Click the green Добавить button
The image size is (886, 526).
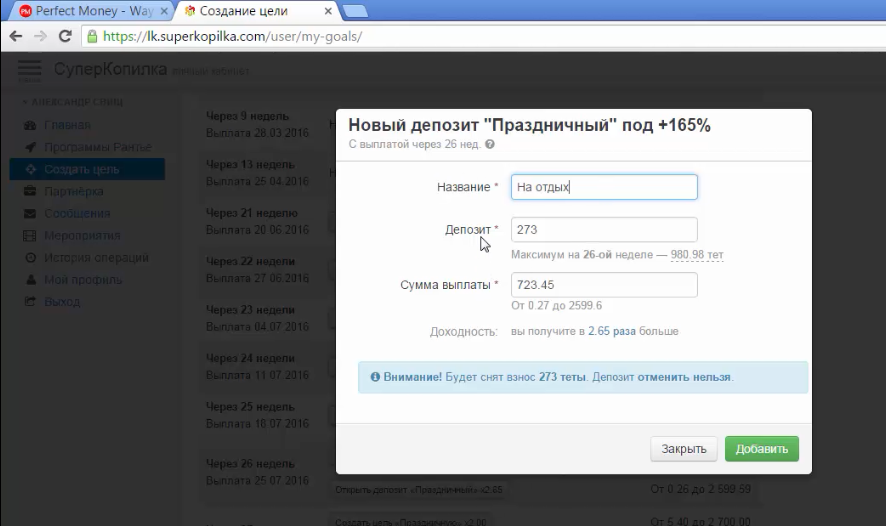click(762, 449)
